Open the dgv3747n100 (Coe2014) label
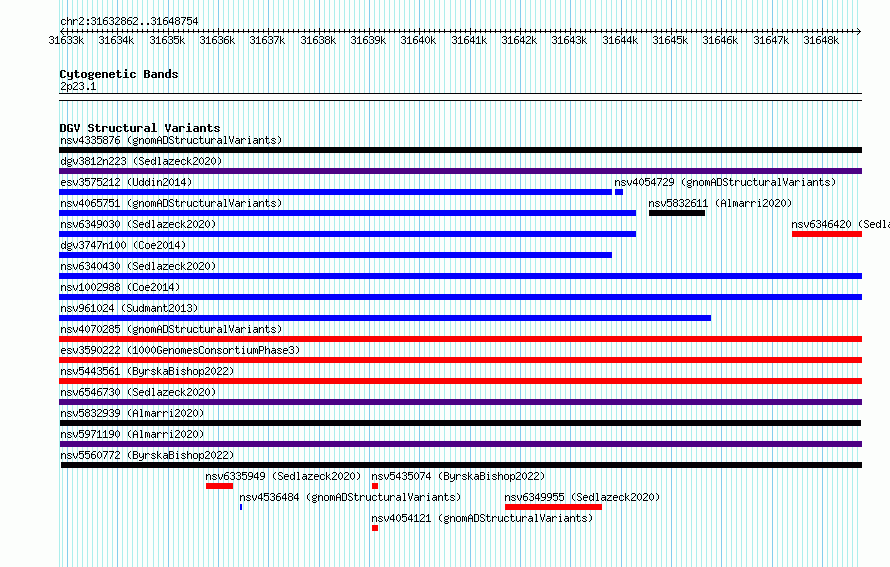This screenshot has height=567, width=890. coord(123,245)
